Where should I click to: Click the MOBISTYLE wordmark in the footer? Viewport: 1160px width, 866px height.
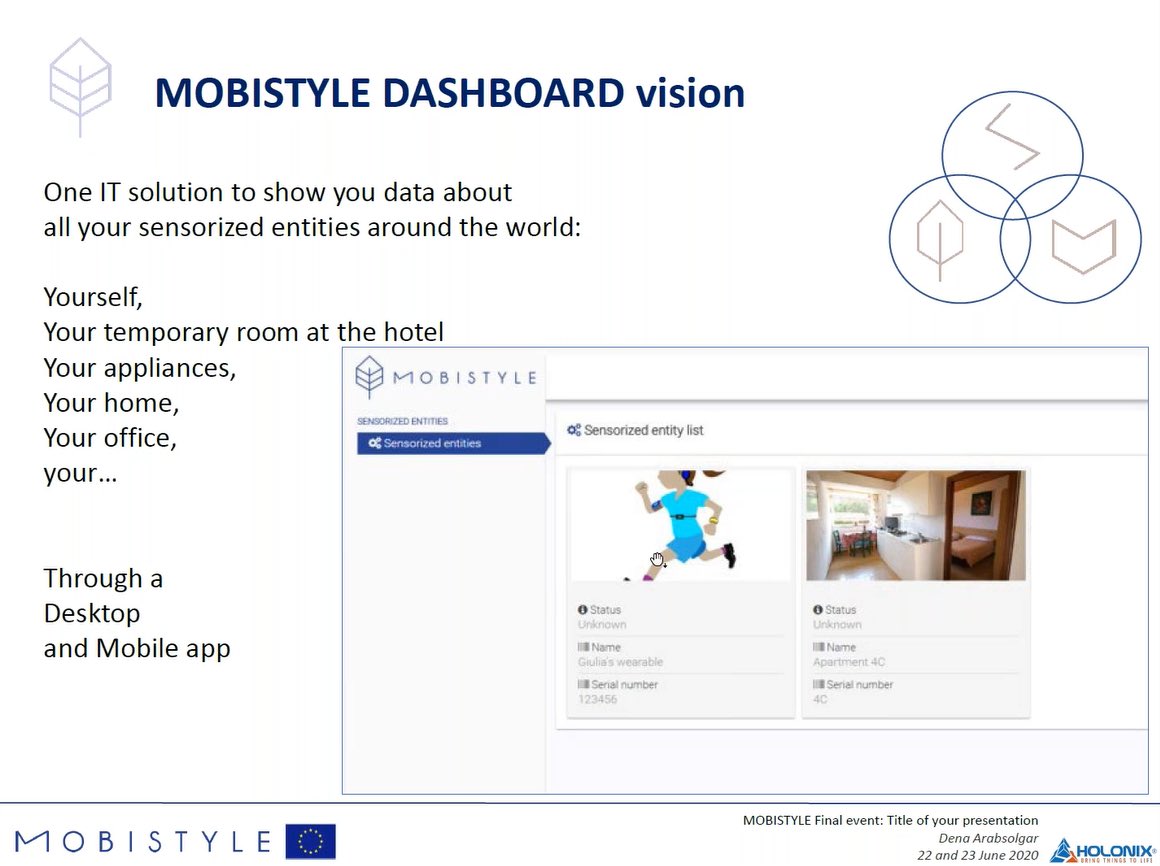point(144,842)
